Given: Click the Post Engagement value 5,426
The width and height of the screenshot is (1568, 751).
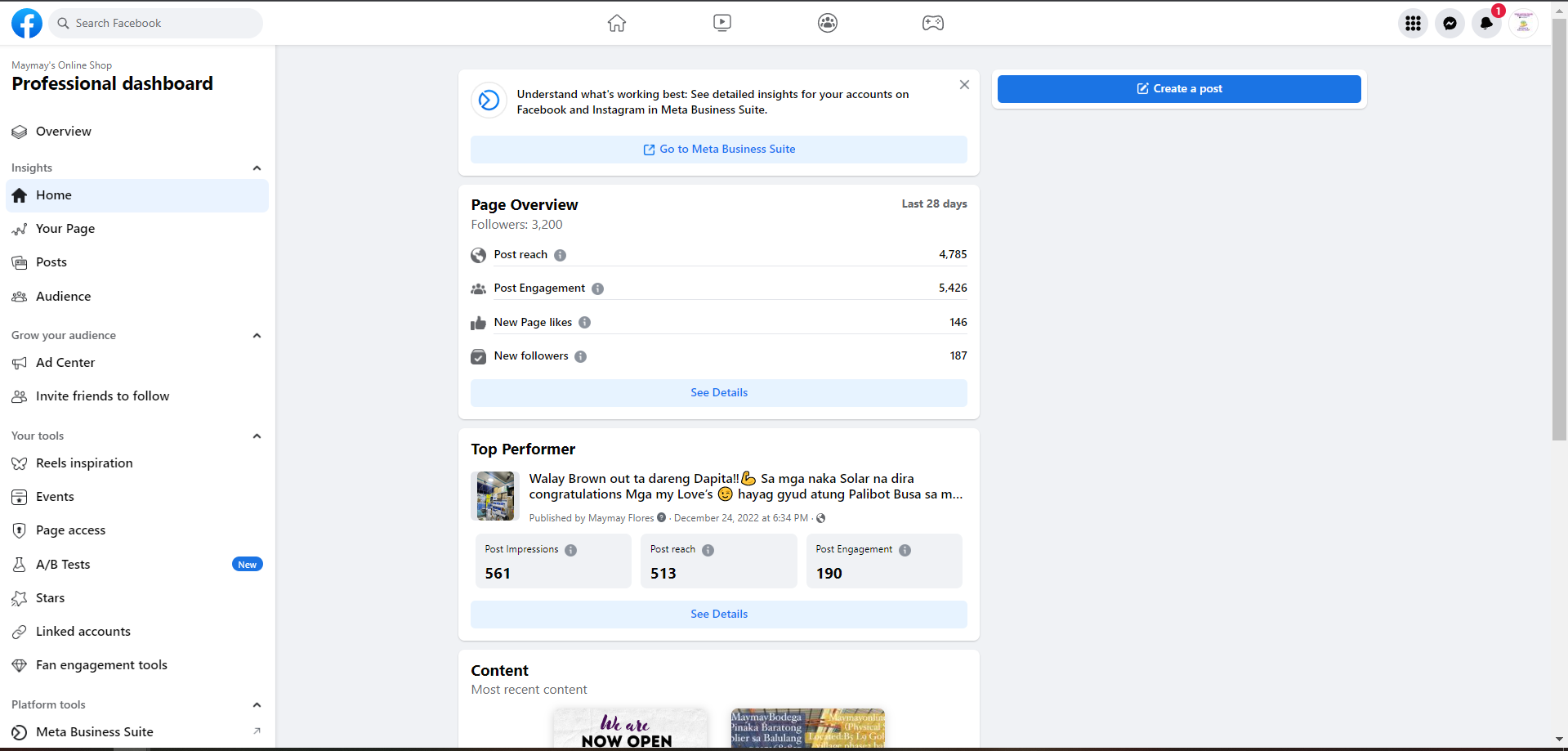Looking at the screenshot, I should pyautogui.click(x=953, y=288).
